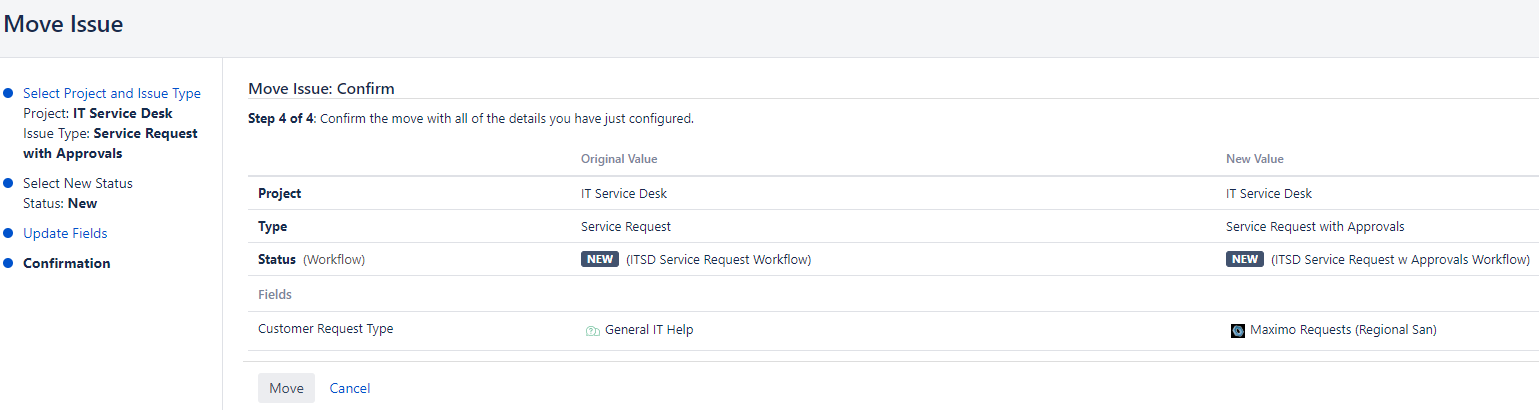Click the General IT Help original value
Image resolution: width=1539 pixels, height=410 pixels.
[649, 330]
